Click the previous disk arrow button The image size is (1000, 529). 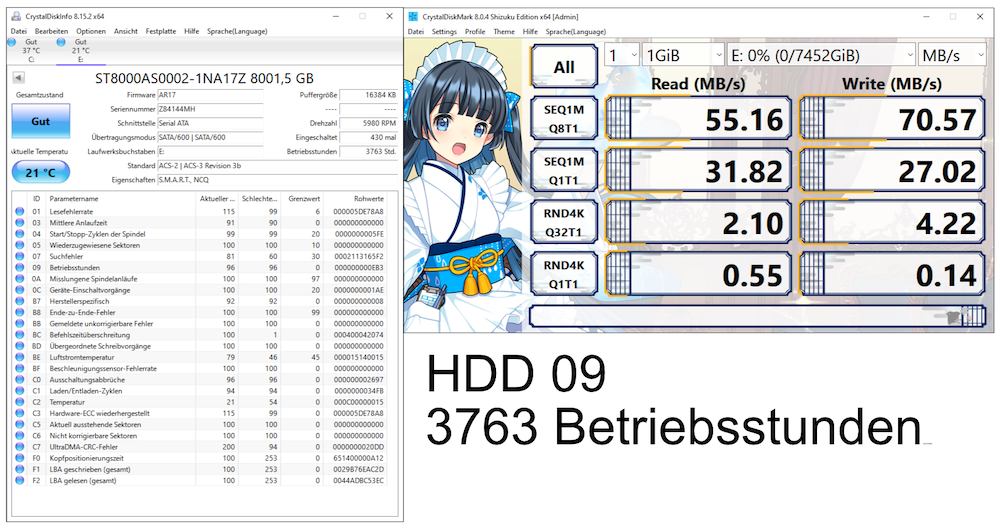coord(18,78)
